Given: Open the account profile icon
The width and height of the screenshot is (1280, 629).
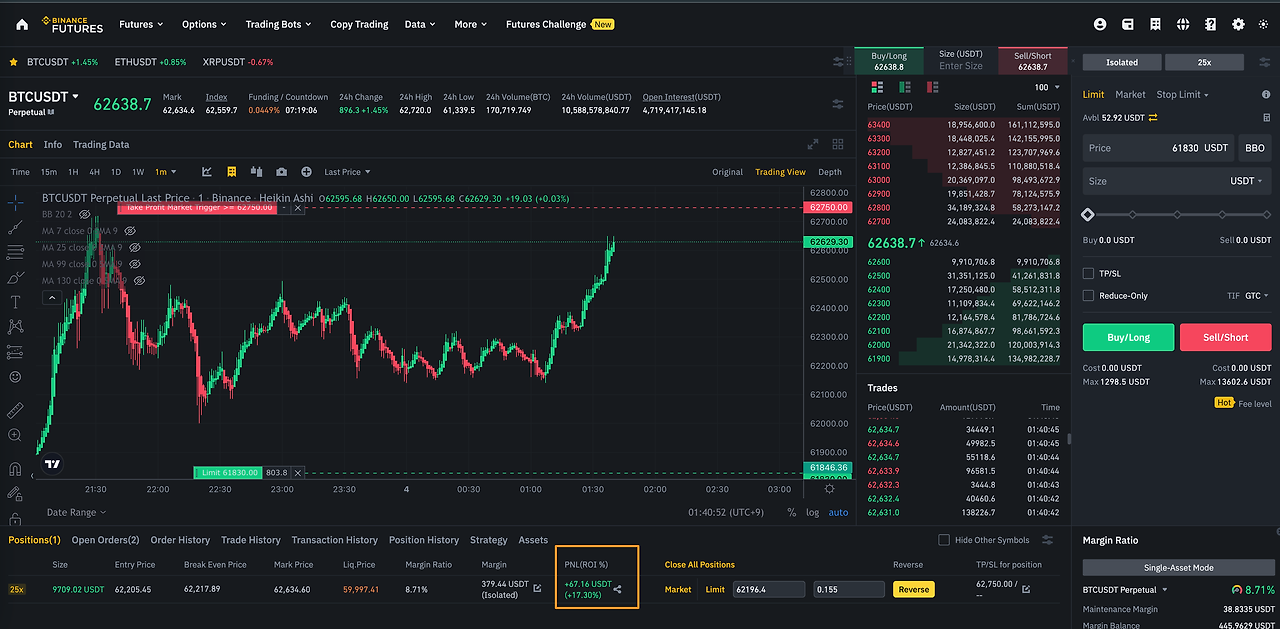Looking at the screenshot, I should (x=1101, y=24).
